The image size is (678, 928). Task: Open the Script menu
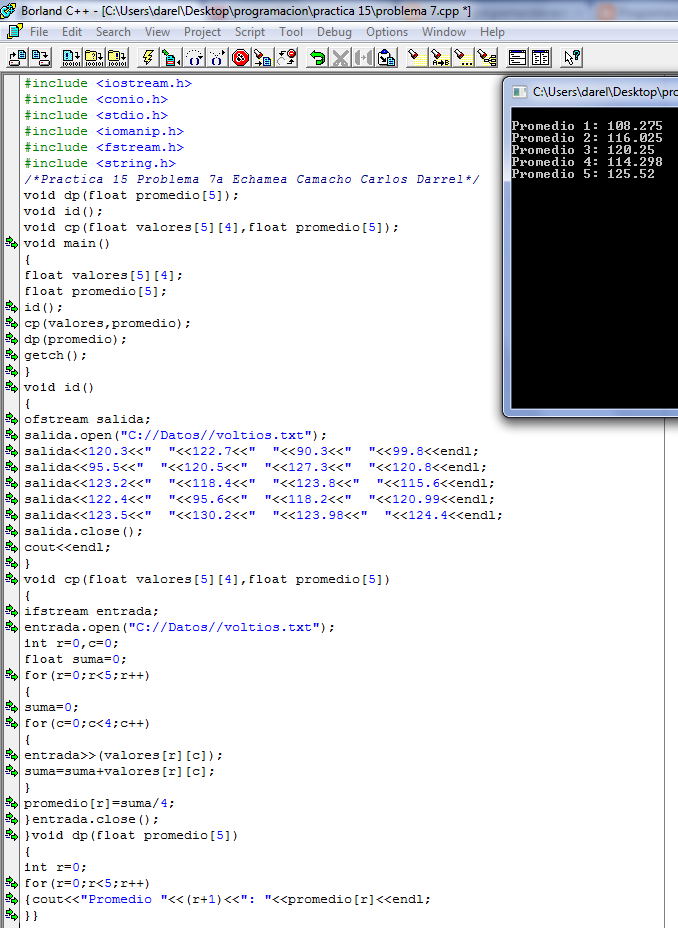tap(250, 32)
